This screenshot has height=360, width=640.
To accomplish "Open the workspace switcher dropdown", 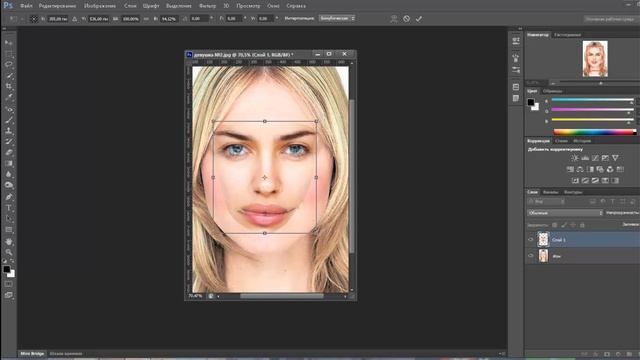I will coord(611,19).
